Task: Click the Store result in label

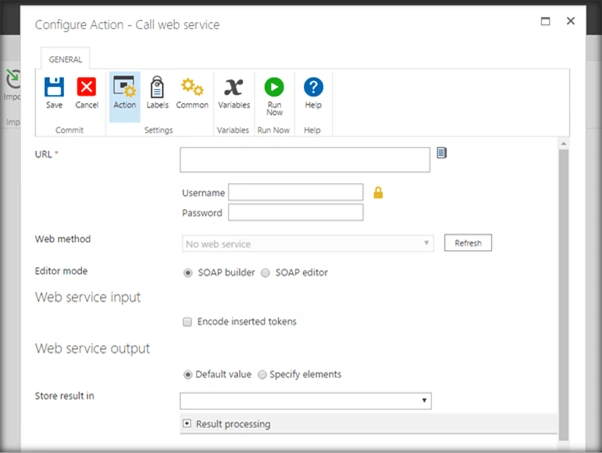Action: click(x=64, y=396)
